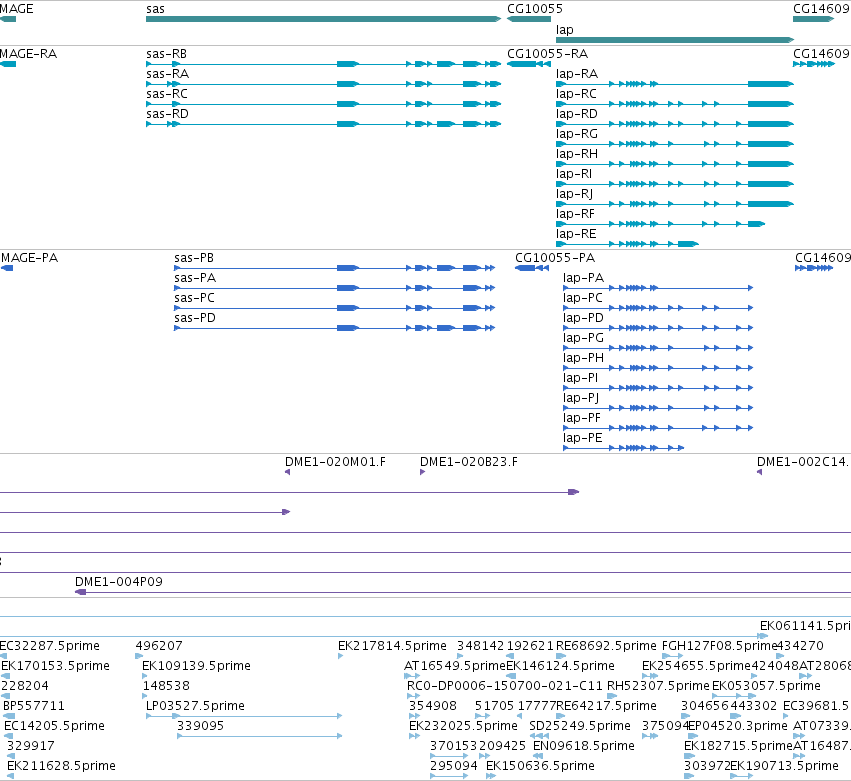Select the sas-RA transcript label
This screenshot has width=851, height=781.
point(167,74)
